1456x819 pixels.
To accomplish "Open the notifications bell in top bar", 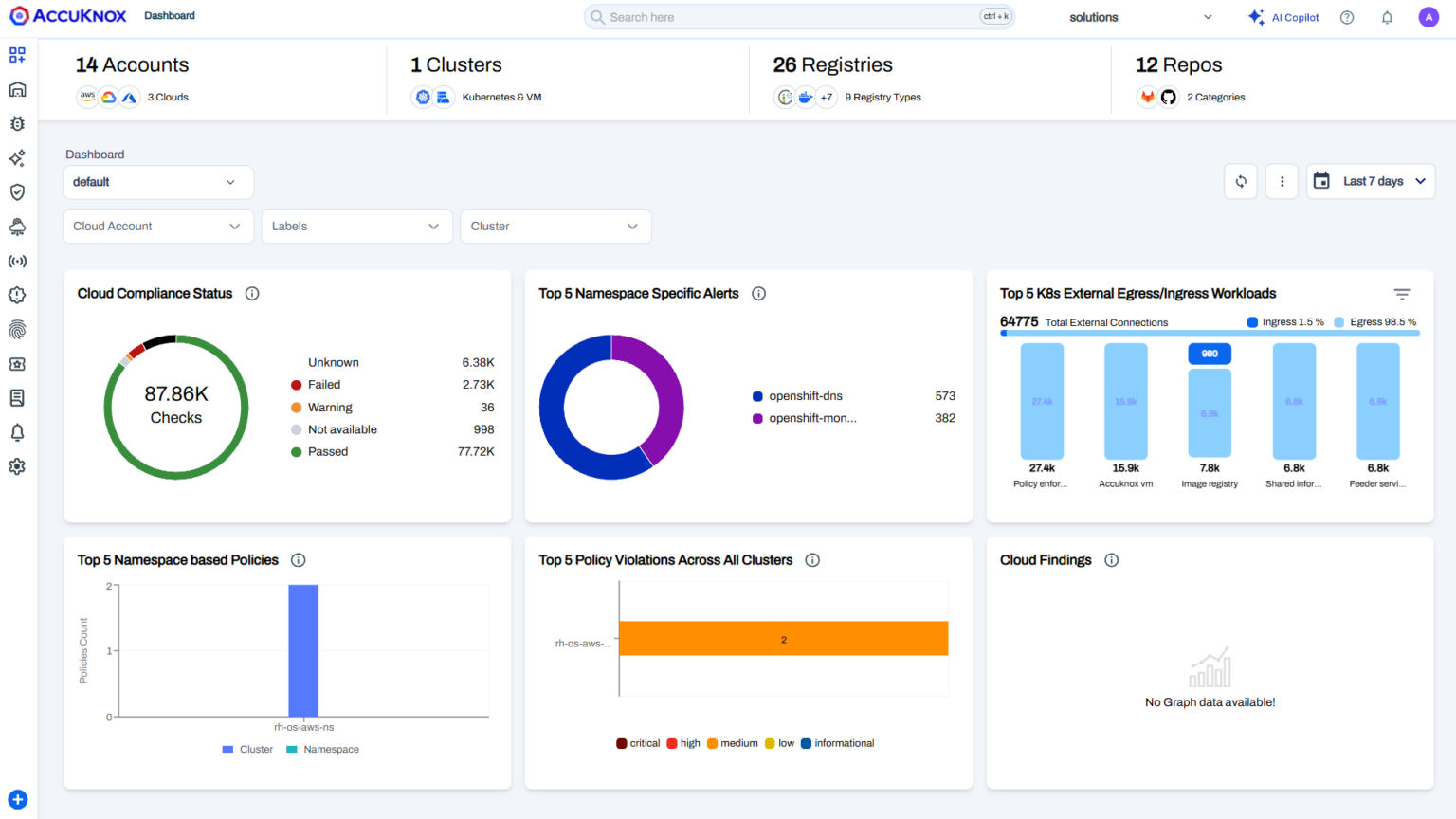I will (x=1387, y=17).
